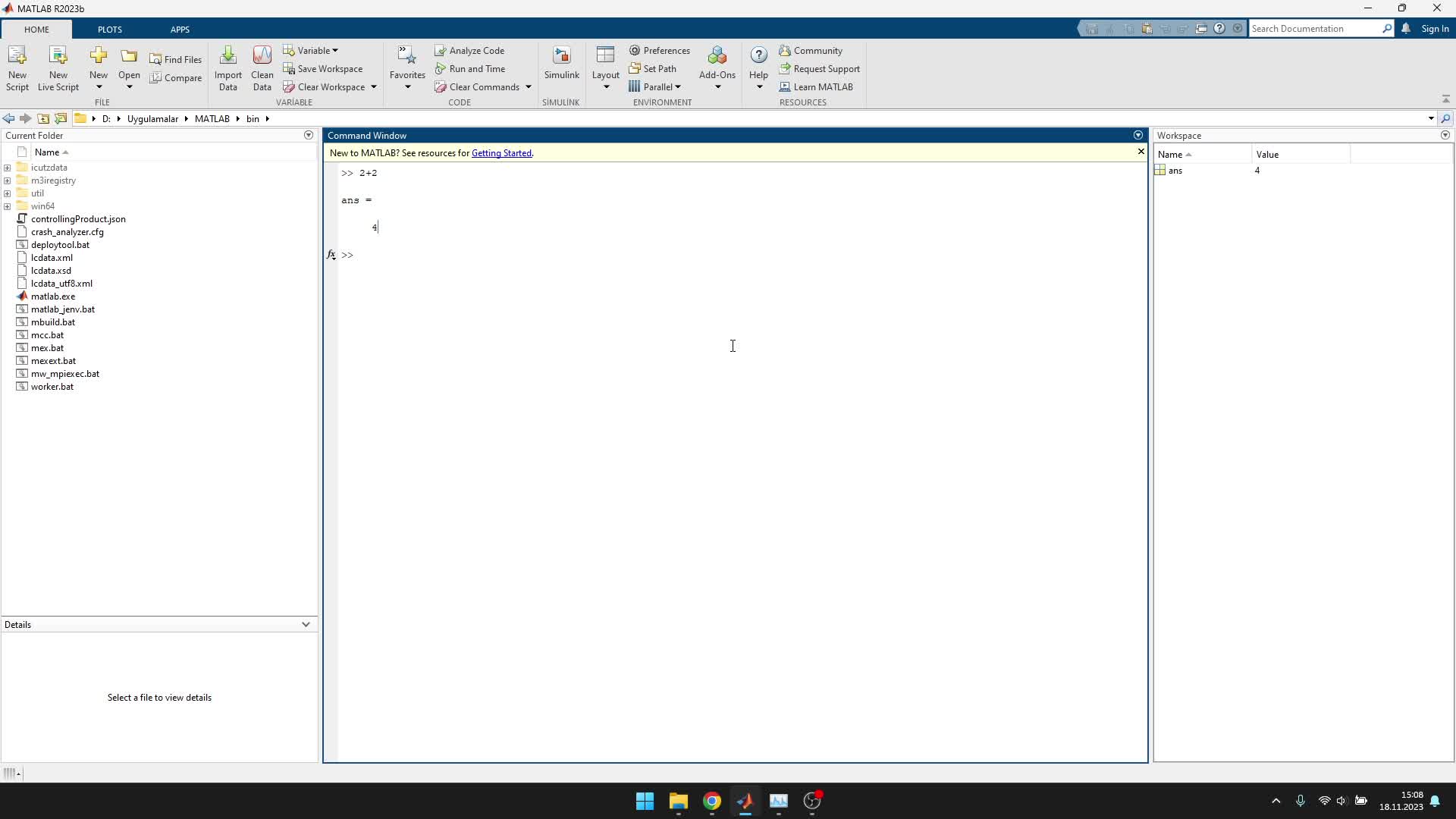Image resolution: width=1456 pixels, height=819 pixels.
Task: Open Command Window actions menu
Action: (x=1138, y=135)
